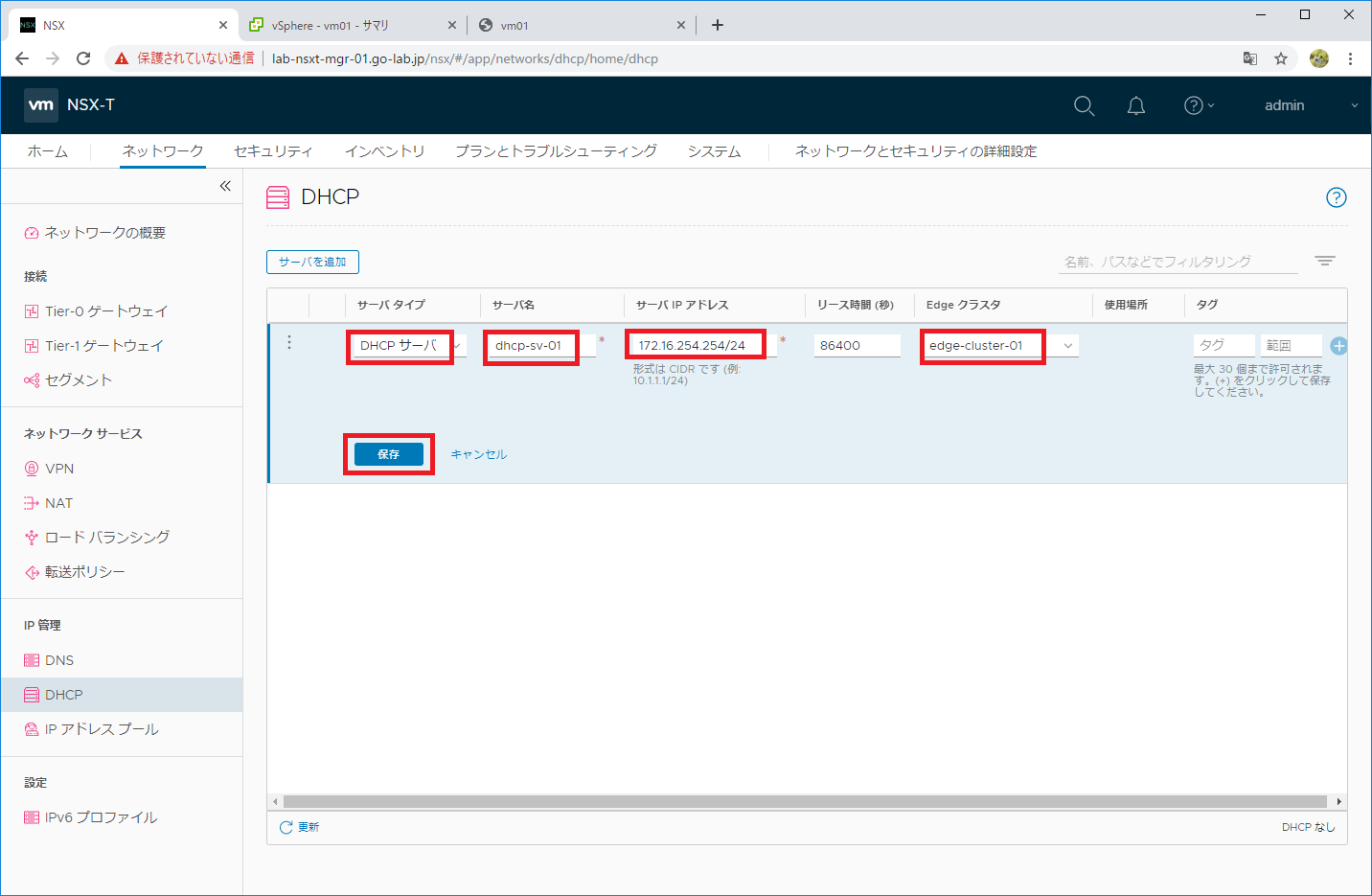Collapse the left navigation sidebar
This screenshot has width=1372, height=896.
pos(225,186)
